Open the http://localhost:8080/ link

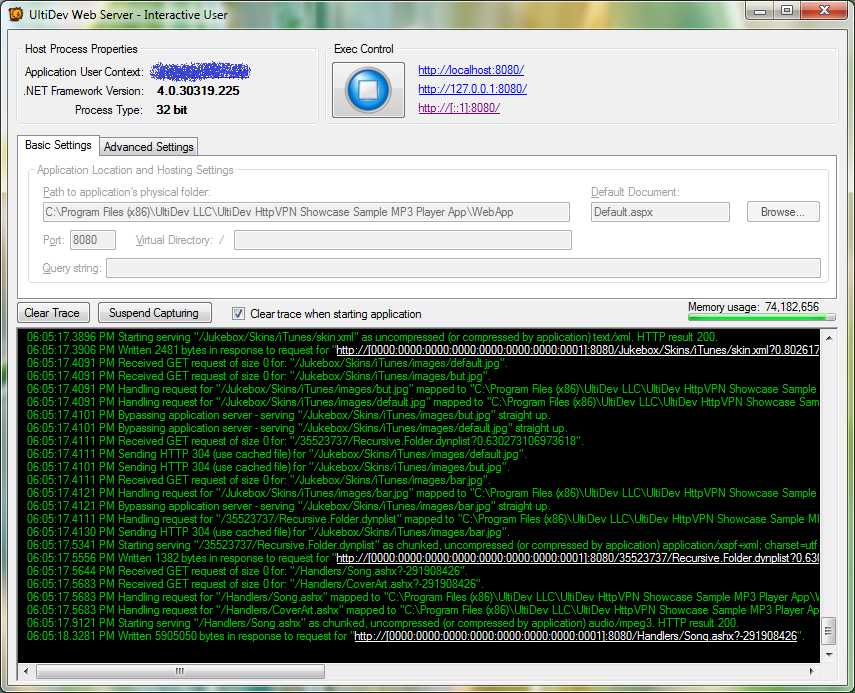471,70
